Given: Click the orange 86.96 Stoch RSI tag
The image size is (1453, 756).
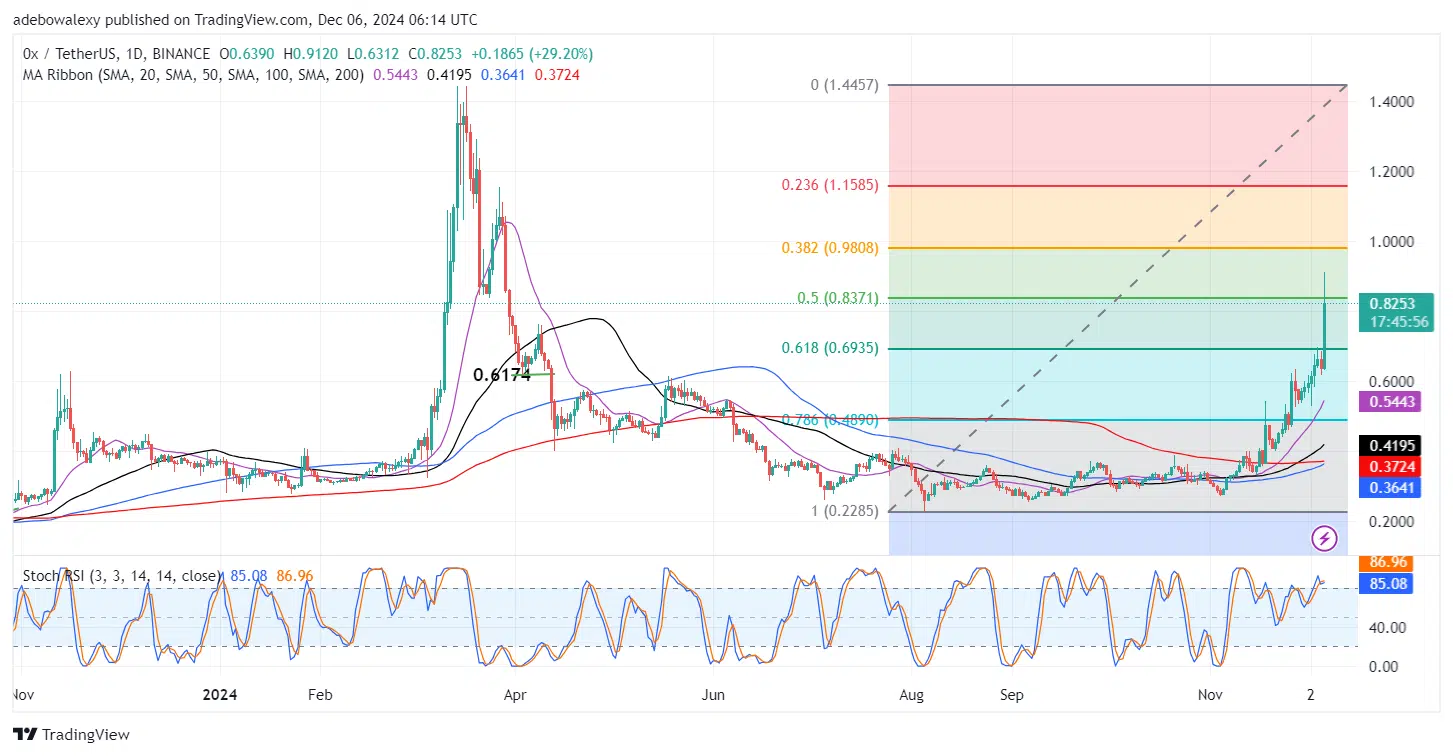Looking at the screenshot, I should click(x=1386, y=563).
